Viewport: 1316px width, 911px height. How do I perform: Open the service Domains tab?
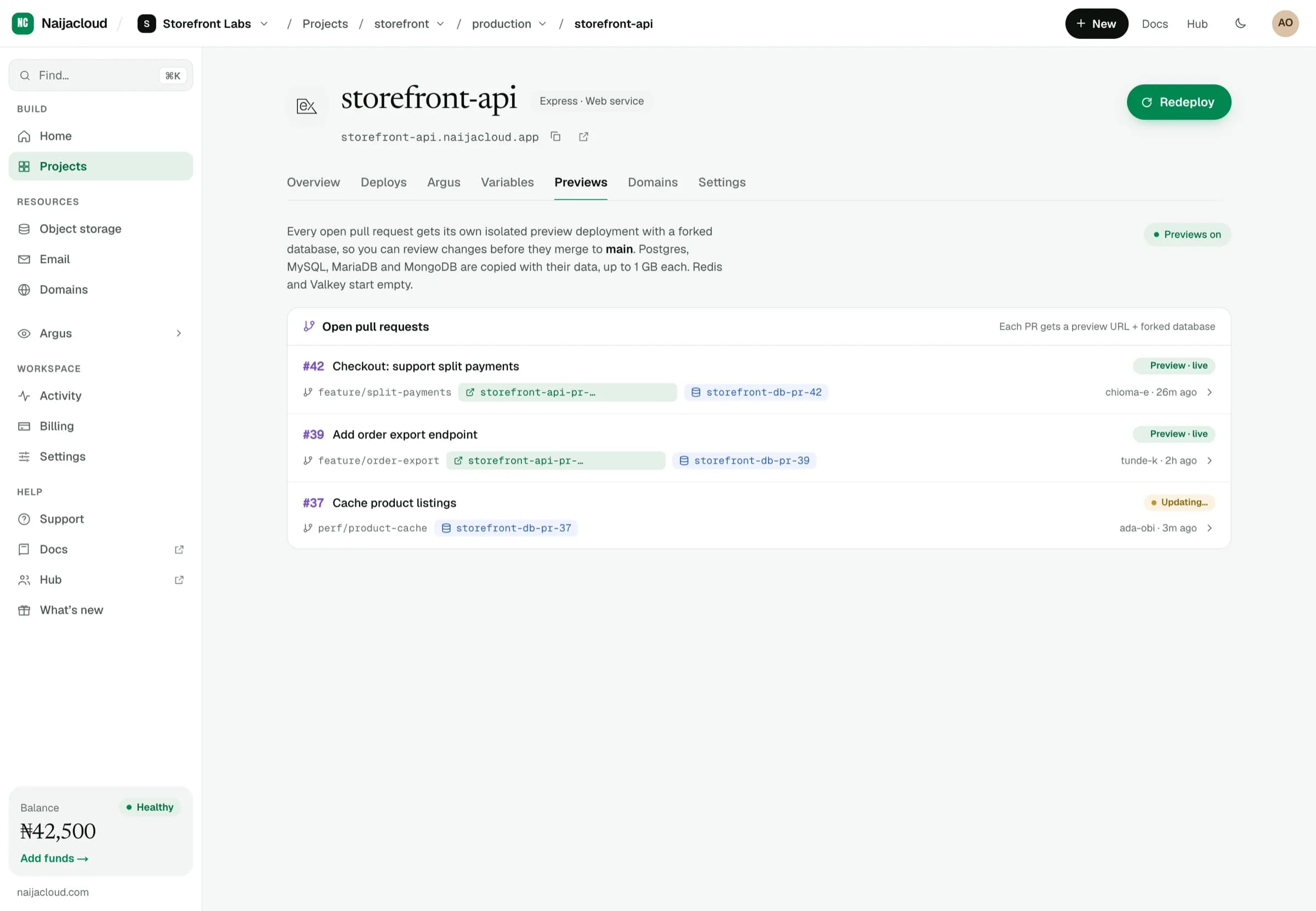(653, 182)
